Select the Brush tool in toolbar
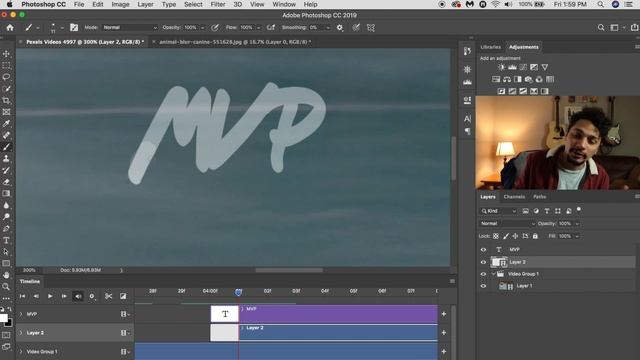640x360 pixels. coord(6,147)
